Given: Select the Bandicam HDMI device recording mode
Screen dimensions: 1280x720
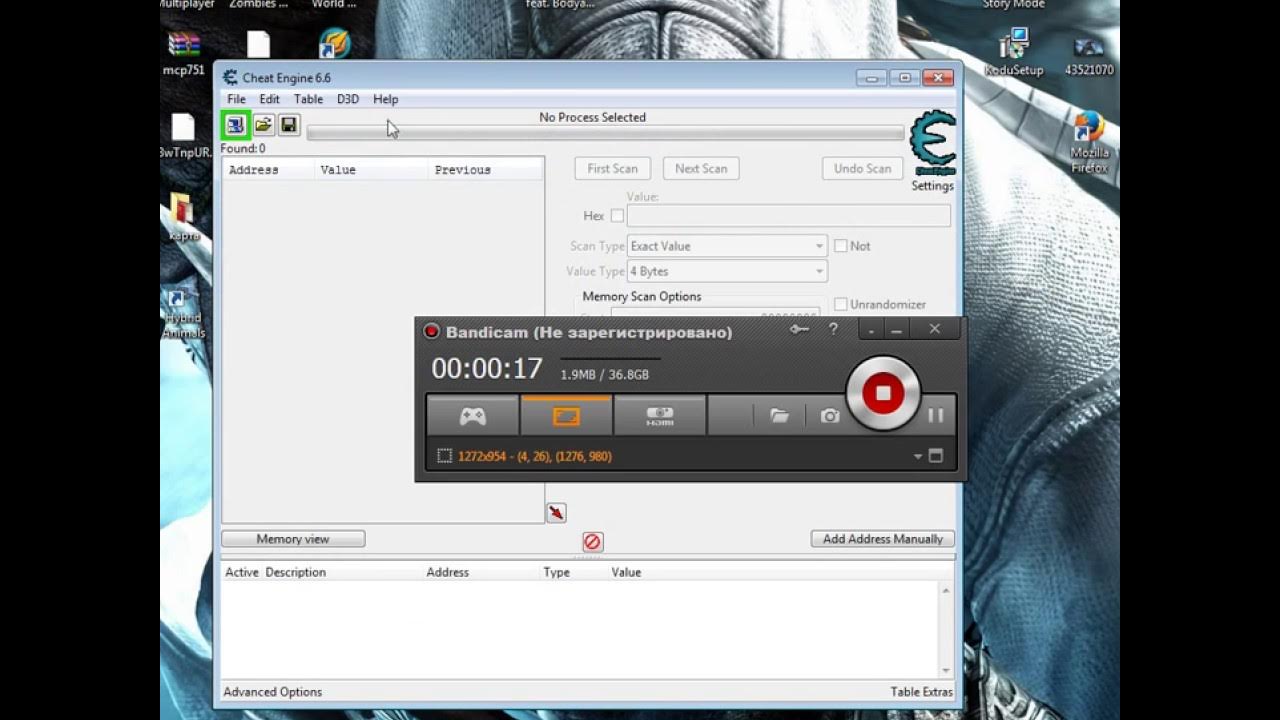Looking at the screenshot, I should tap(660, 415).
